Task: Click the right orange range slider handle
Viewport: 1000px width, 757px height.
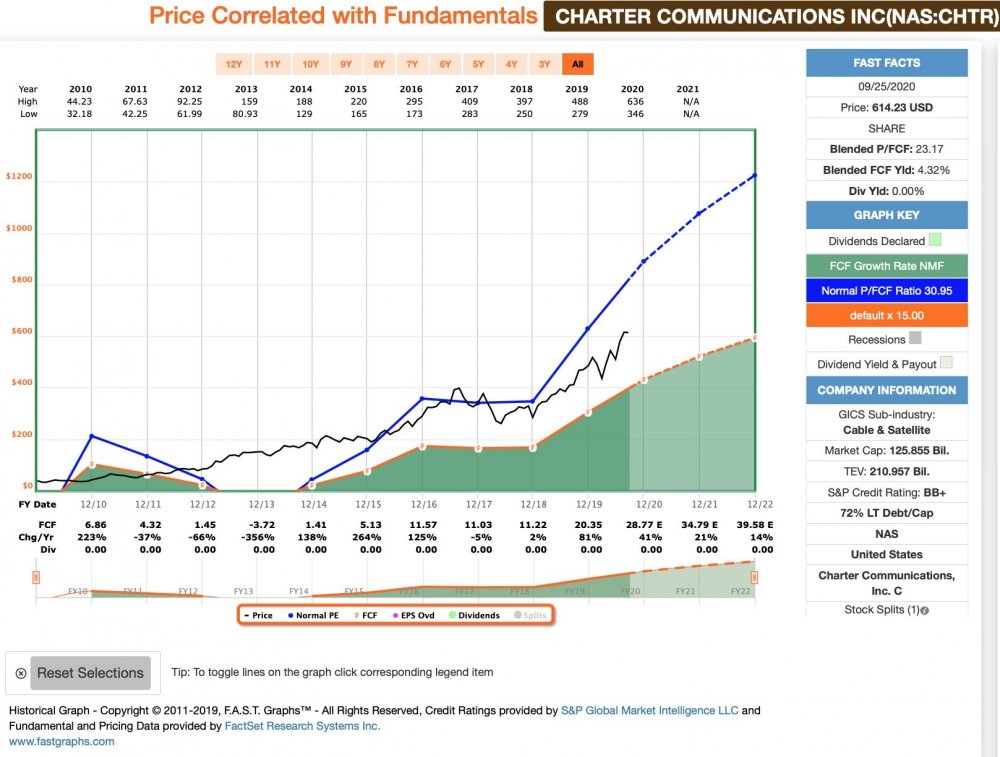Action: click(x=754, y=577)
